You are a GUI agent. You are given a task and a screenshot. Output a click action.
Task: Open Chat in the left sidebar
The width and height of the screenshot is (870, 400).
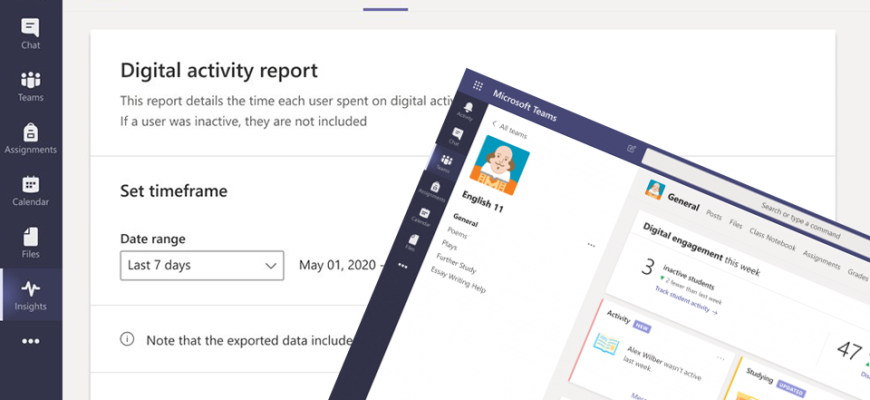[30, 32]
